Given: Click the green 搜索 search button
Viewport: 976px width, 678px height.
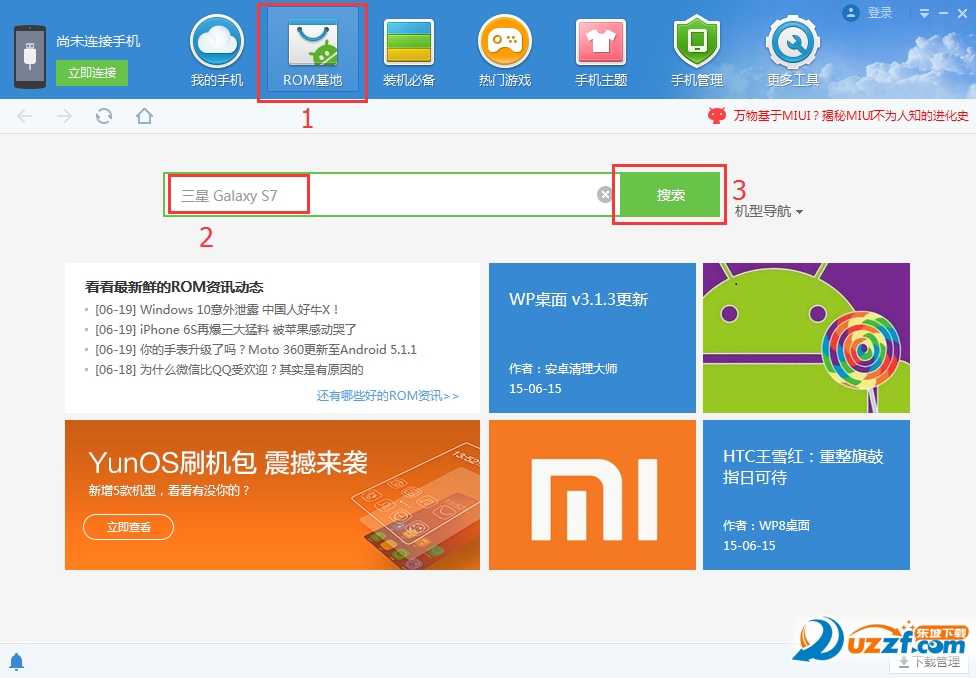Looking at the screenshot, I should (x=668, y=194).
